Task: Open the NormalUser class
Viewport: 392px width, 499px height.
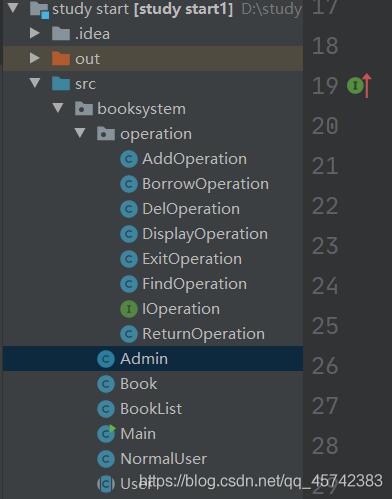Action: (163, 459)
